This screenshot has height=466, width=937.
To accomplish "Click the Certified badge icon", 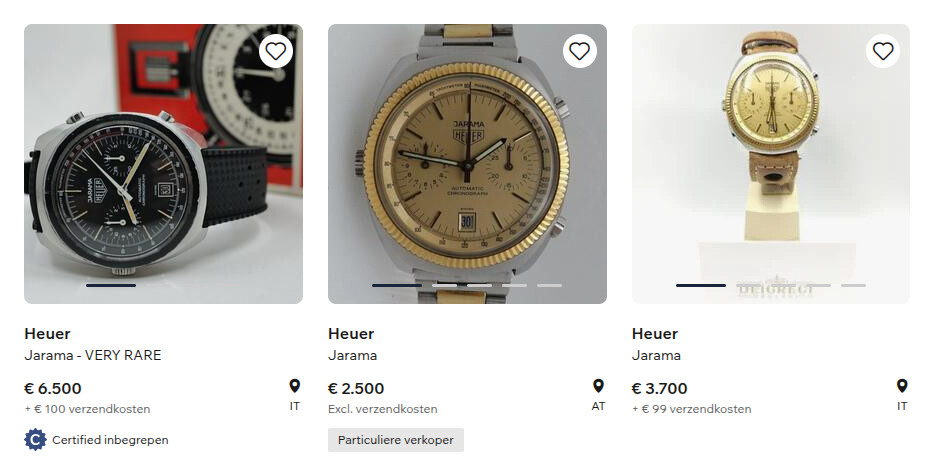I will pos(35,439).
